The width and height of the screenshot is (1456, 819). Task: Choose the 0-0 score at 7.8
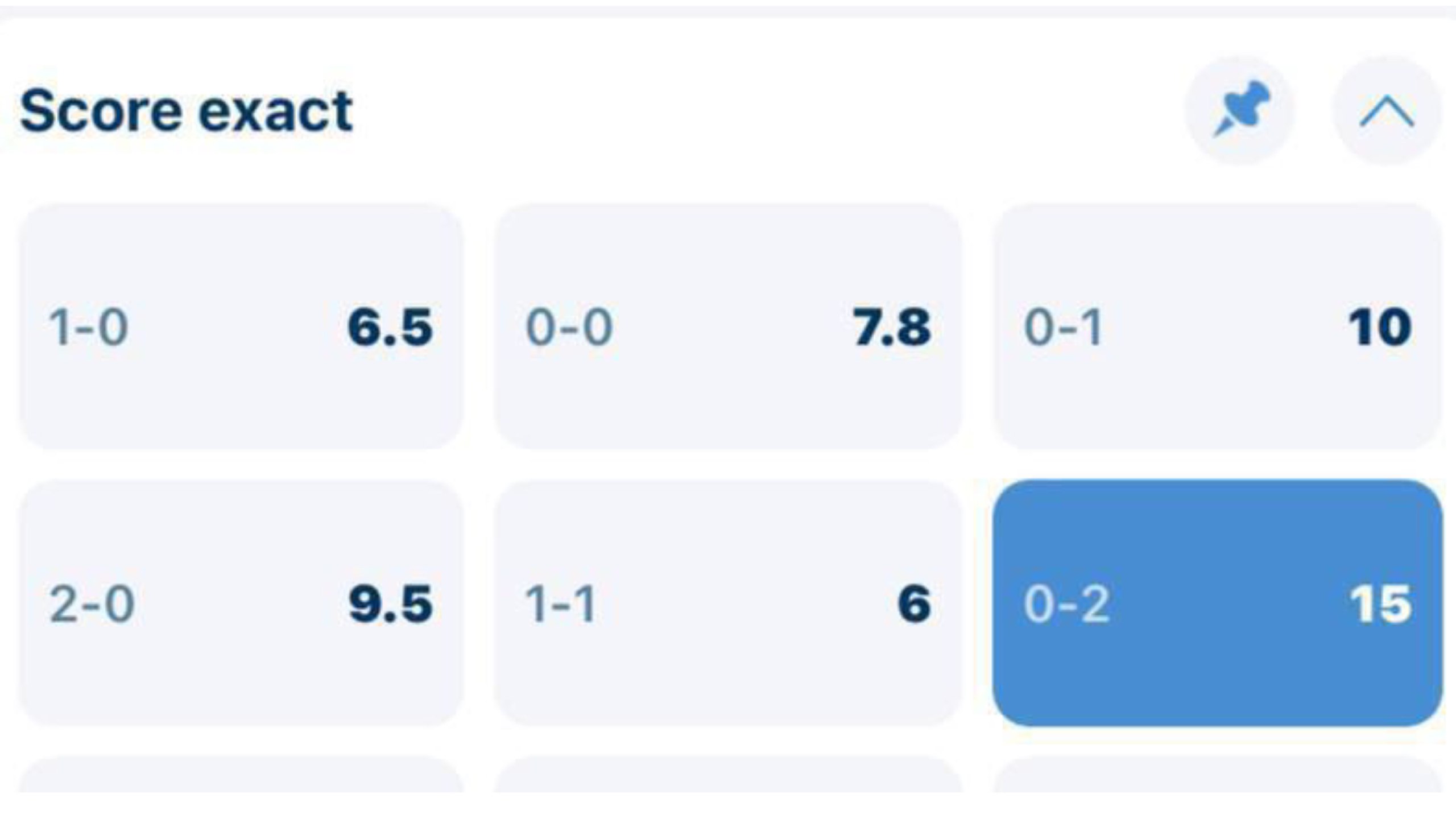coord(728,327)
